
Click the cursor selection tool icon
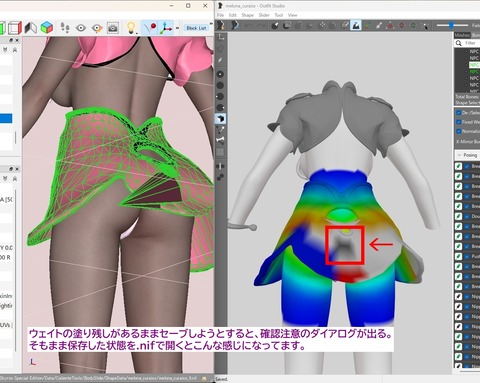click(425, 26)
